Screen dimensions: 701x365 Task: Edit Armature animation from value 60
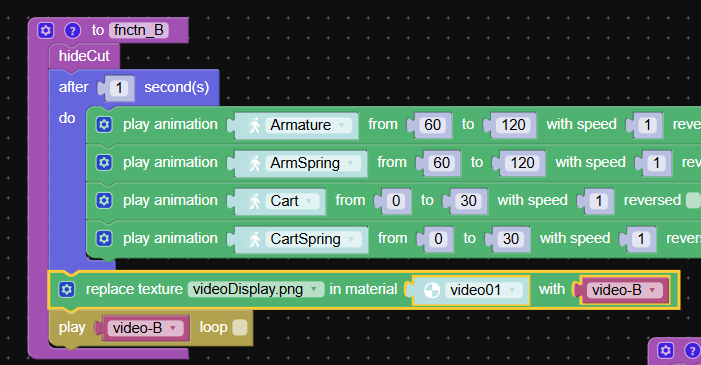432,125
